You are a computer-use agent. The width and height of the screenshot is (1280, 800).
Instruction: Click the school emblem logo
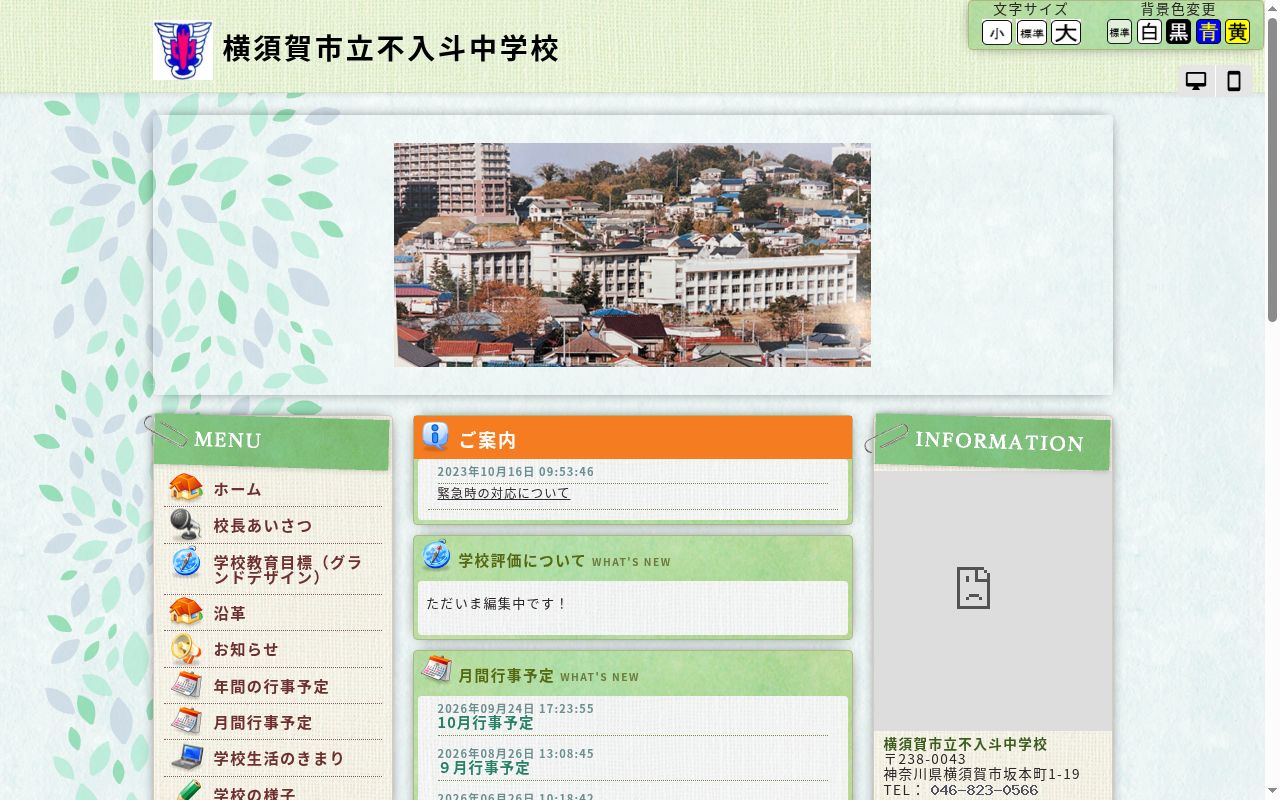point(183,50)
